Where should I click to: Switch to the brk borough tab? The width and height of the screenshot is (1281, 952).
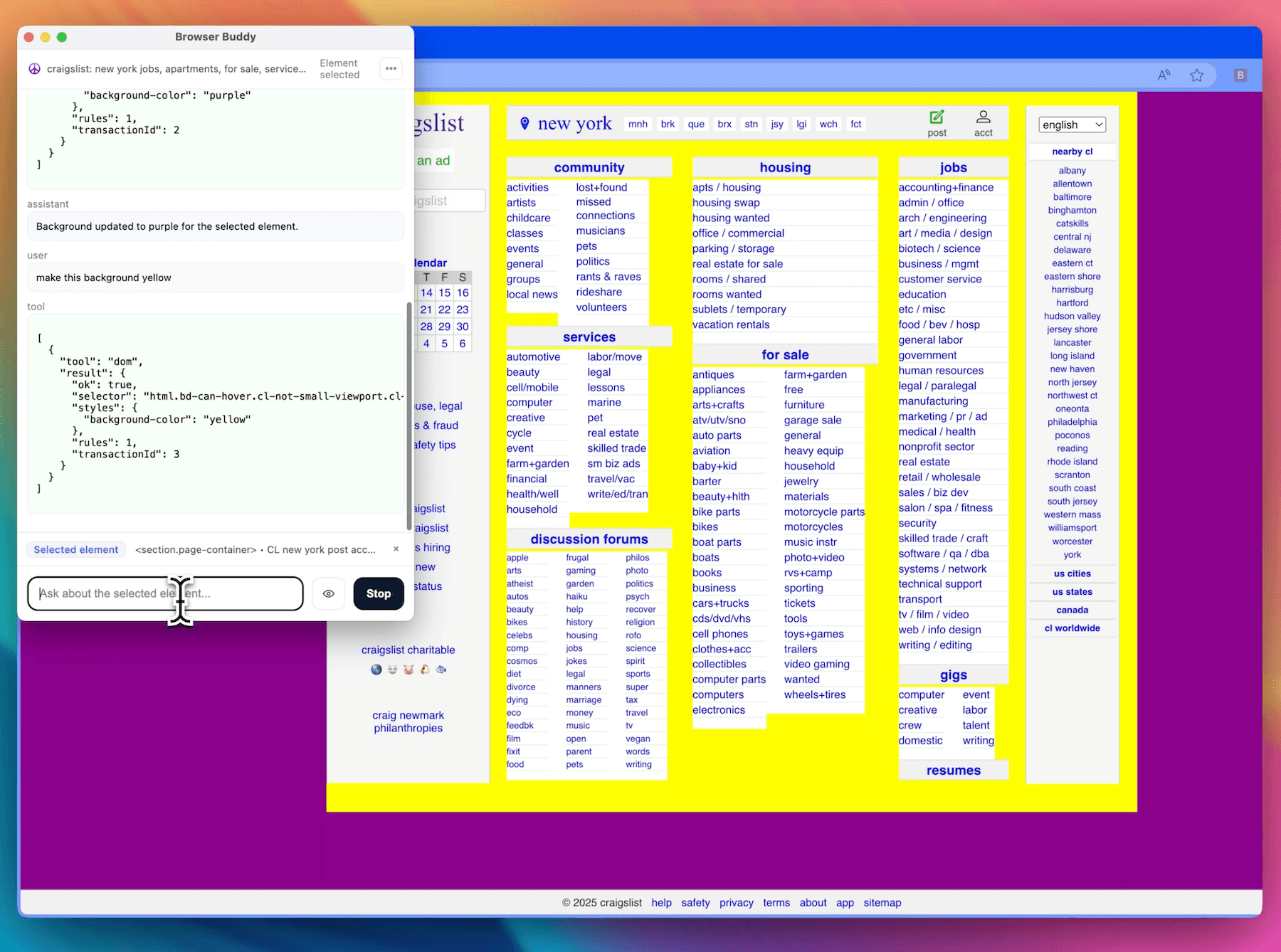coord(667,124)
